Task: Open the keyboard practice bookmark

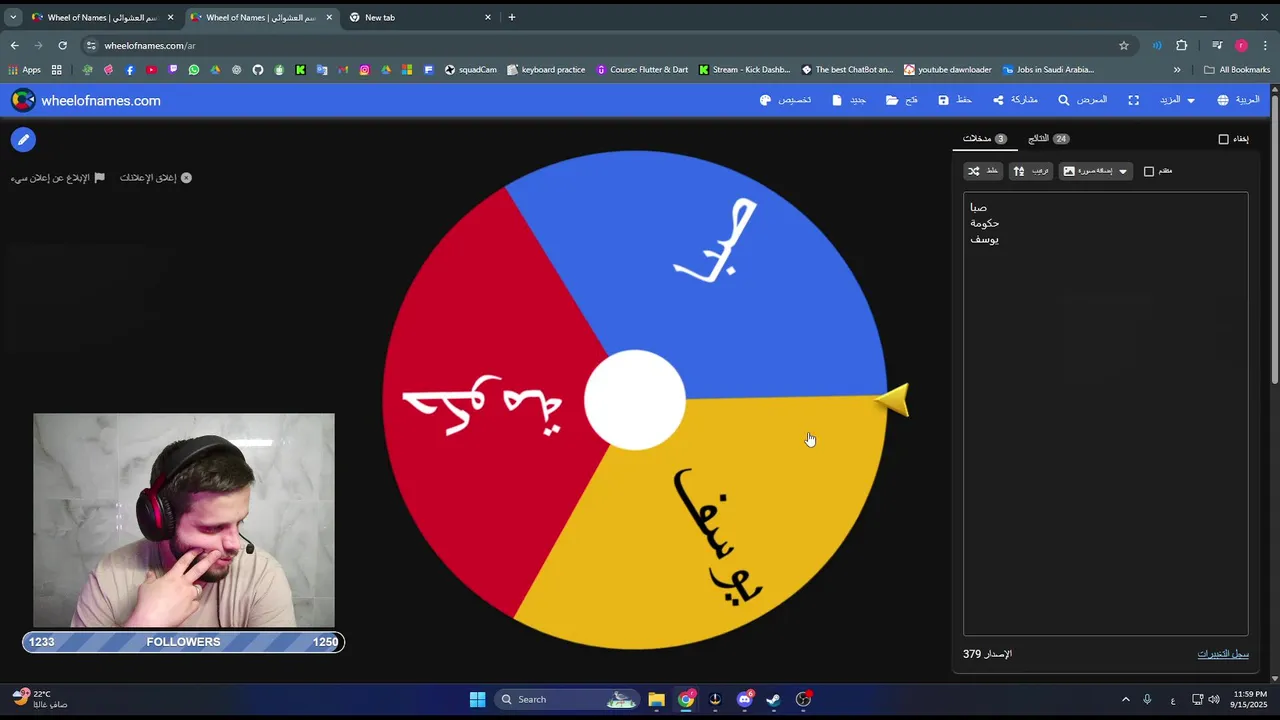Action: click(x=547, y=70)
